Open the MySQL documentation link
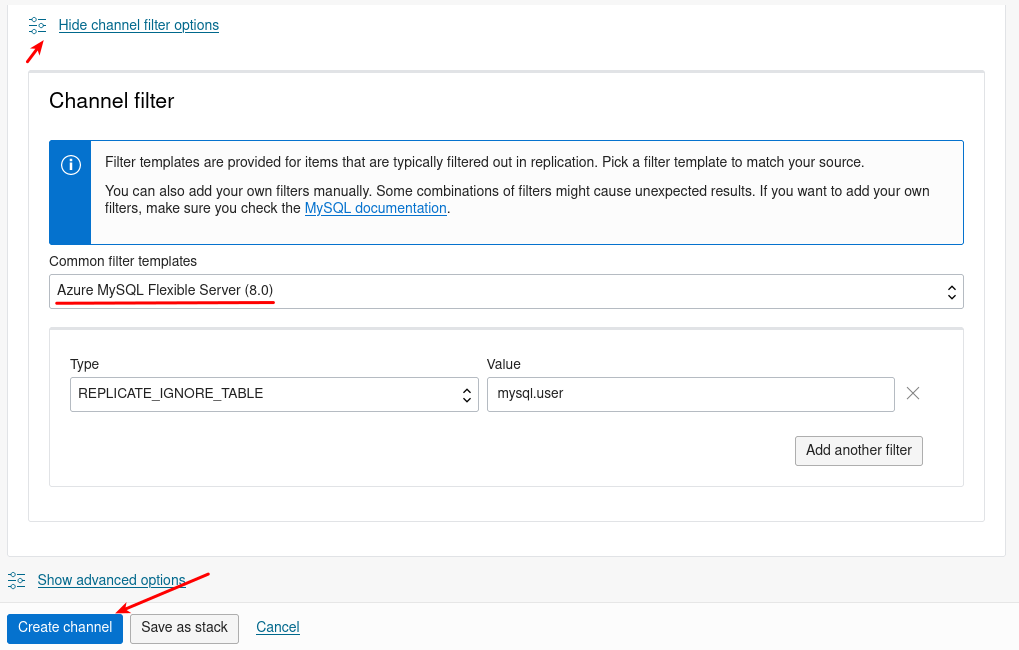Viewport: 1019px width, 650px height. [x=375, y=208]
